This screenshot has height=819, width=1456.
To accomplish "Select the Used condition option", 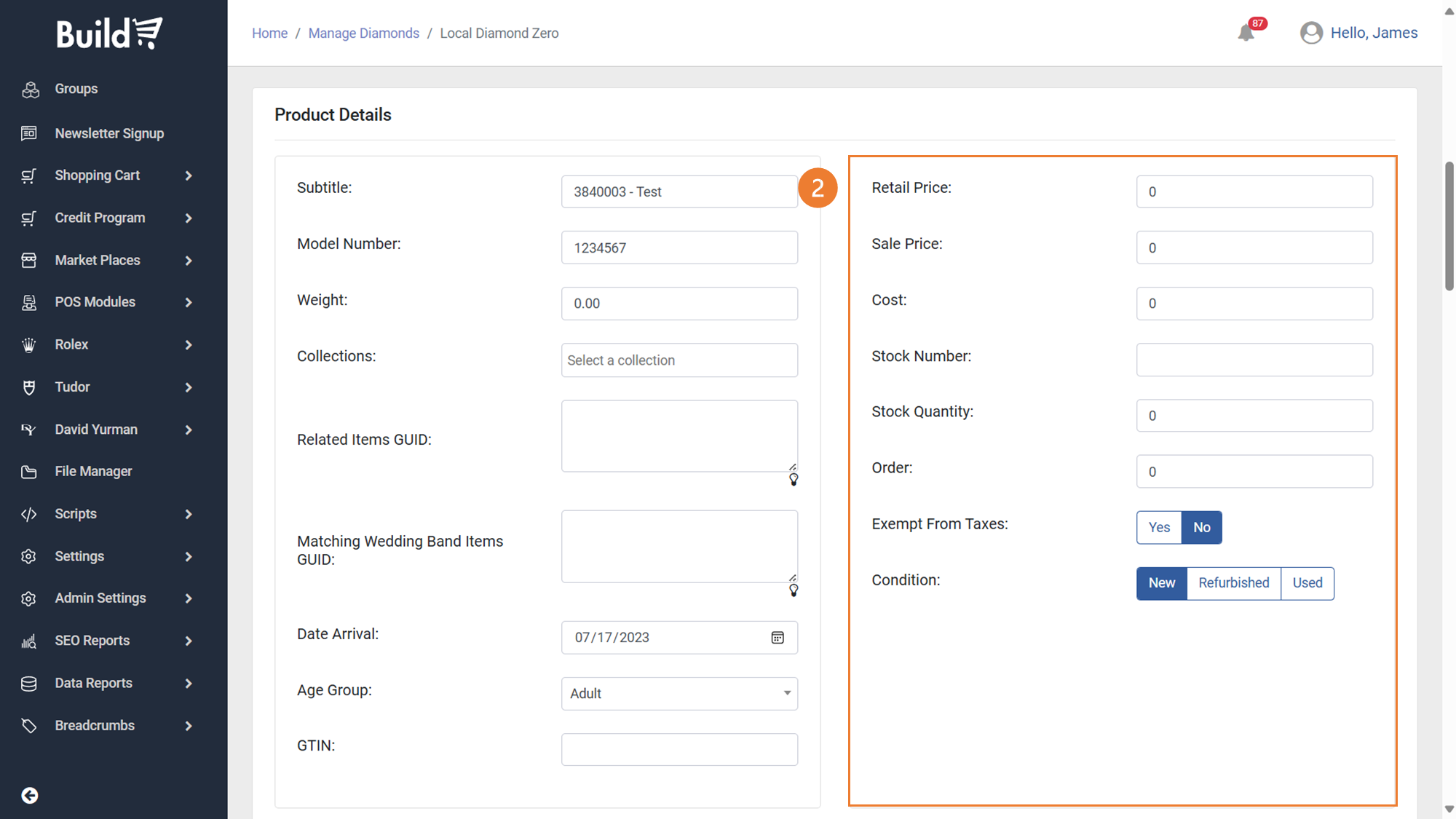I will point(1307,583).
